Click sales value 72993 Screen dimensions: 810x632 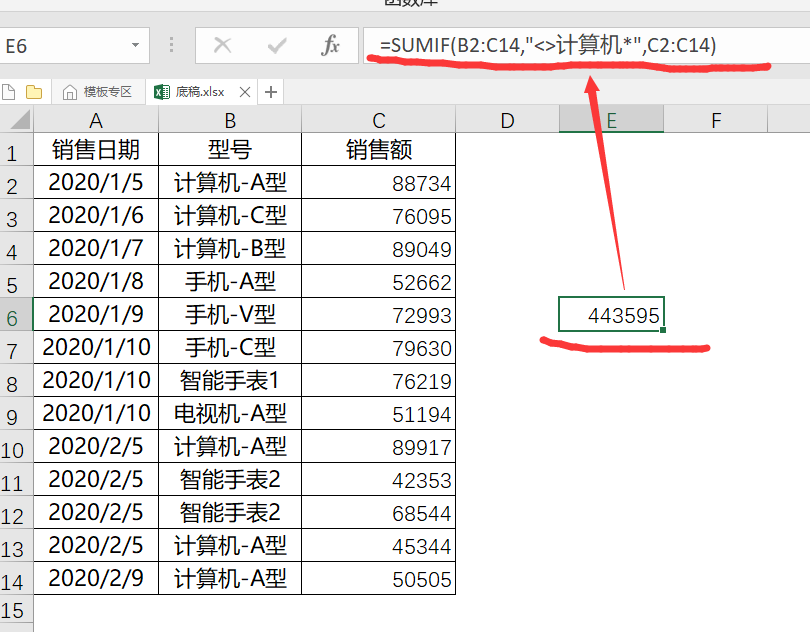(x=379, y=314)
